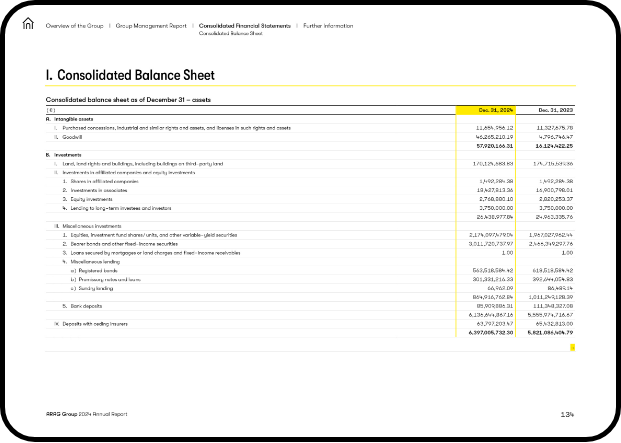Click the I. Consolidated Balance Sheet heading

[130, 75]
